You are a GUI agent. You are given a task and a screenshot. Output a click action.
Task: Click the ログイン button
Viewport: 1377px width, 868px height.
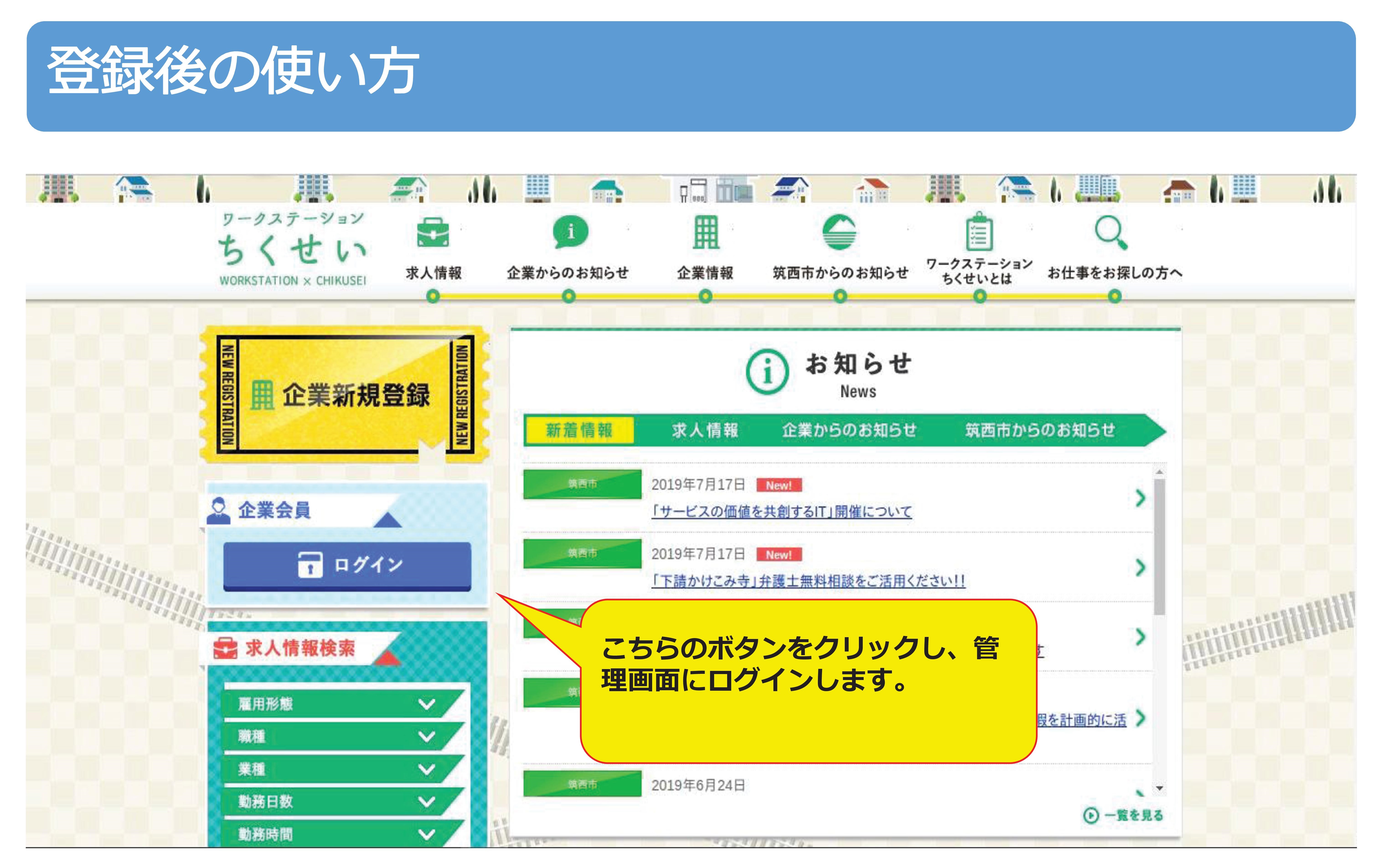point(347,566)
